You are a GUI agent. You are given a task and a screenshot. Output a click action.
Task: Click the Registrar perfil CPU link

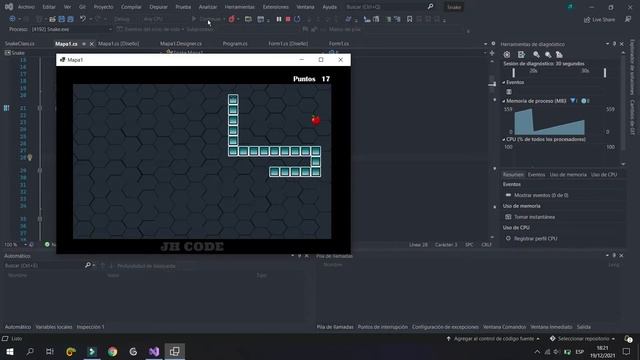pyautogui.click(x=536, y=239)
